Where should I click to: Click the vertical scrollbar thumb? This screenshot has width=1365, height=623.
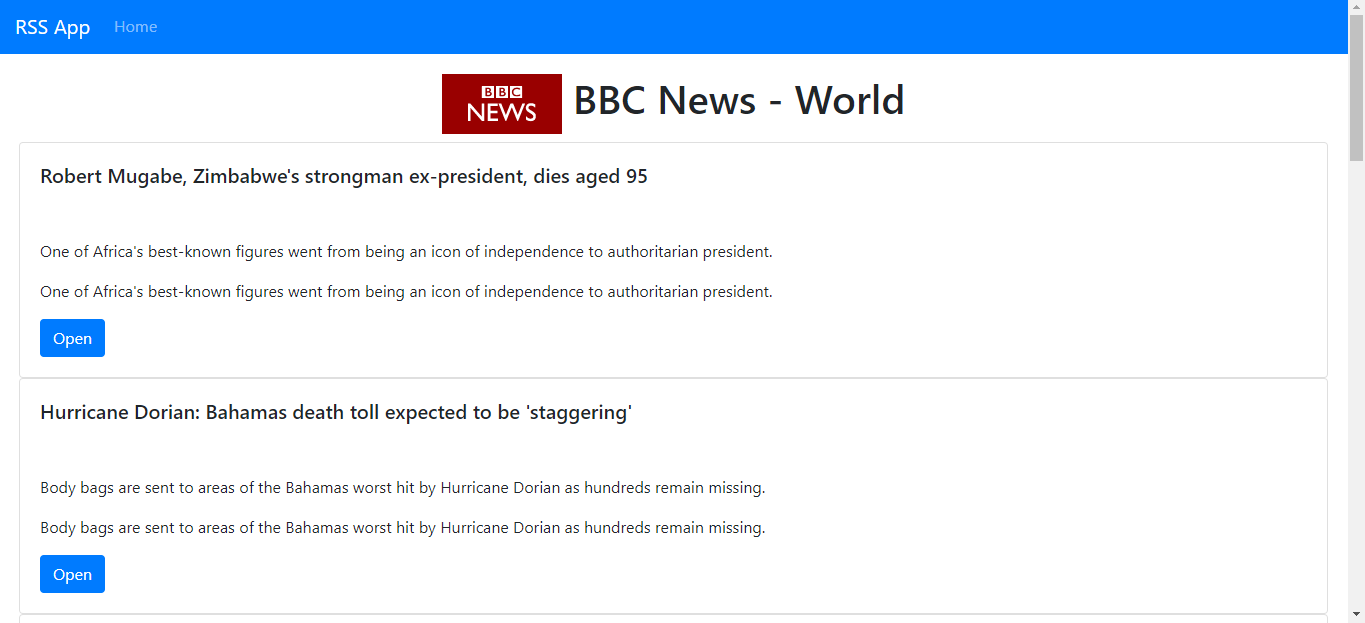click(x=1356, y=89)
